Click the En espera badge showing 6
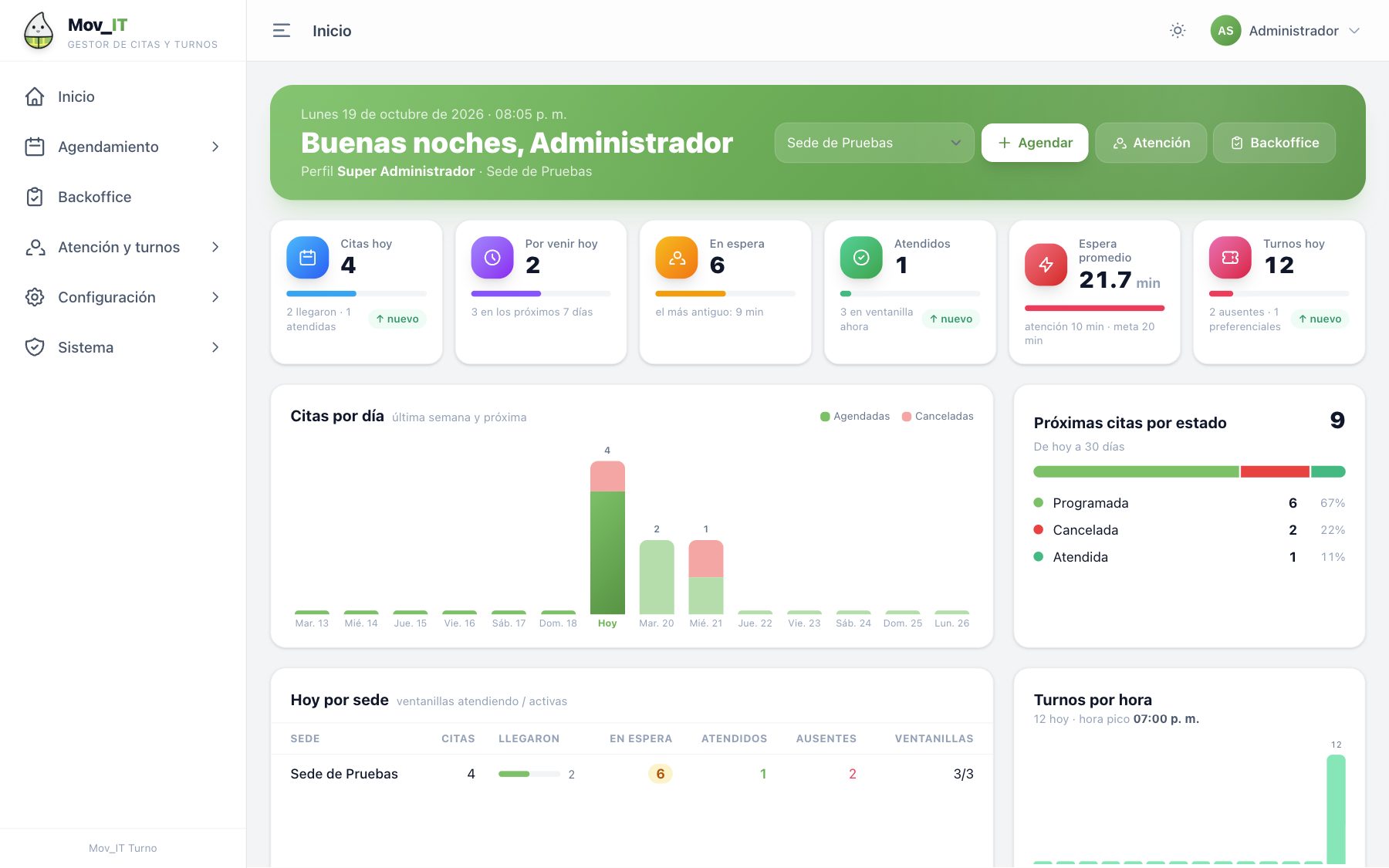The width and height of the screenshot is (1389, 868). click(661, 774)
